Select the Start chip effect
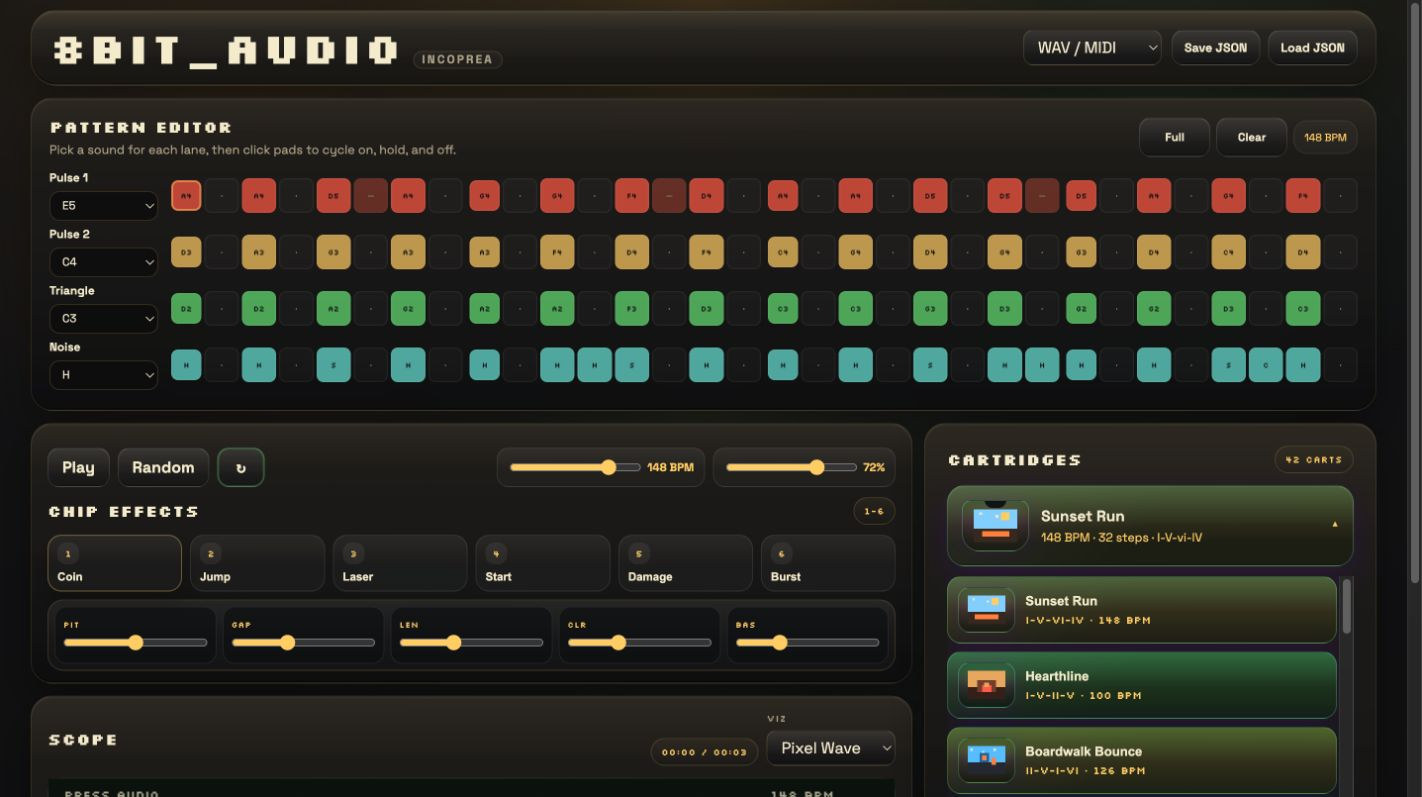This screenshot has width=1422, height=797. point(543,563)
